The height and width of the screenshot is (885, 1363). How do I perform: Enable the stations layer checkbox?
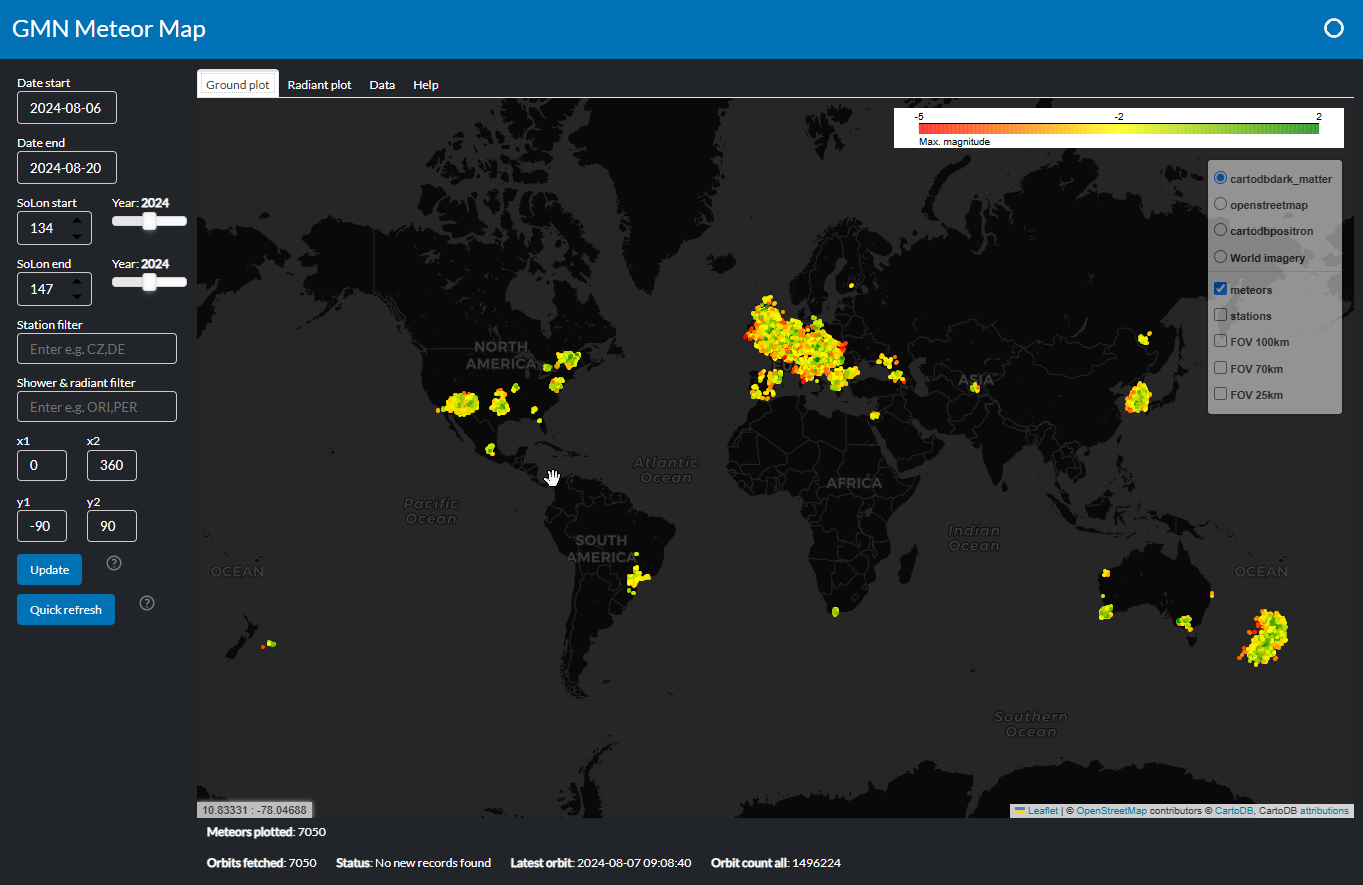[1220, 315]
